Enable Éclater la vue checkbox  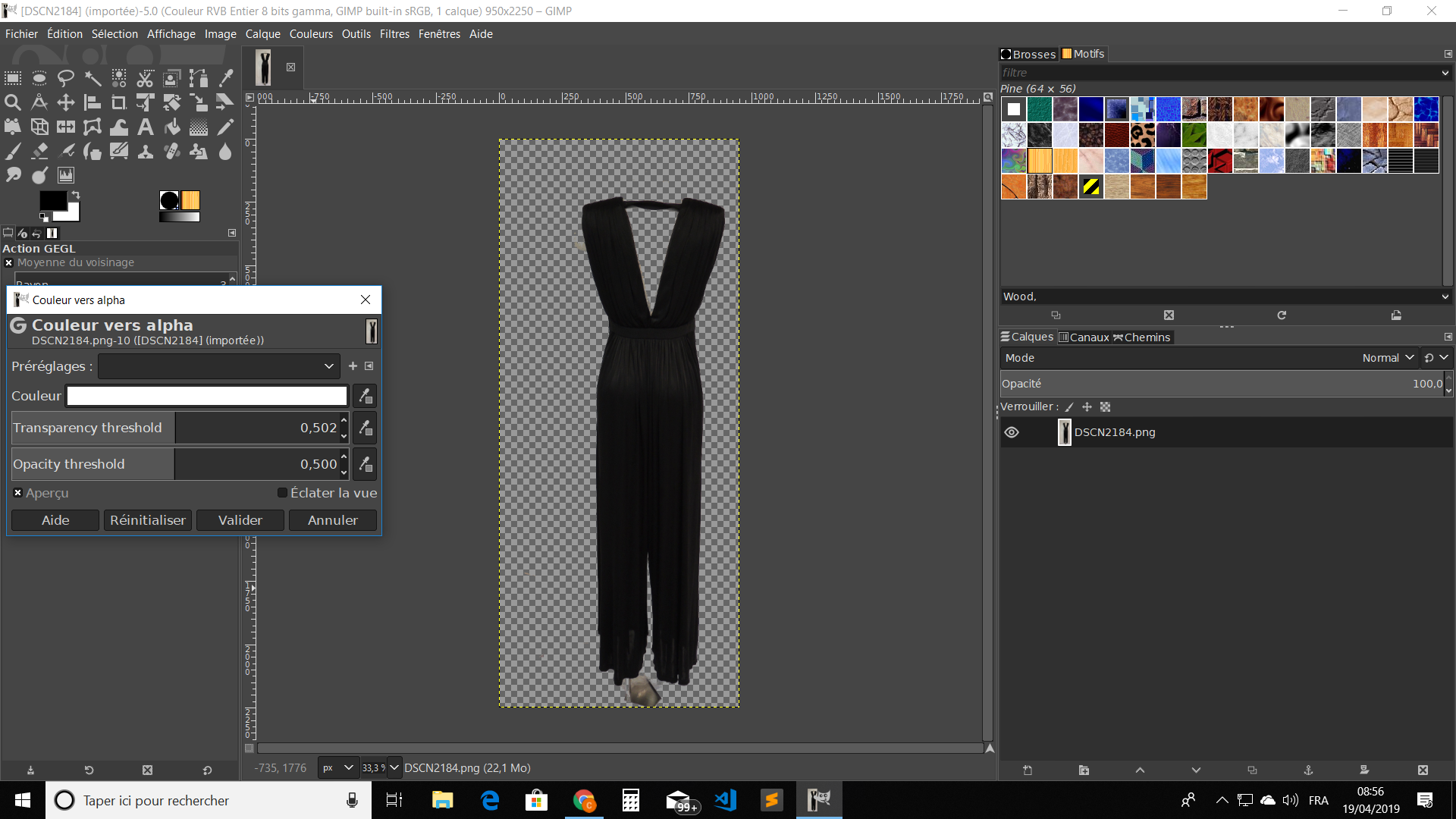[282, 493]
